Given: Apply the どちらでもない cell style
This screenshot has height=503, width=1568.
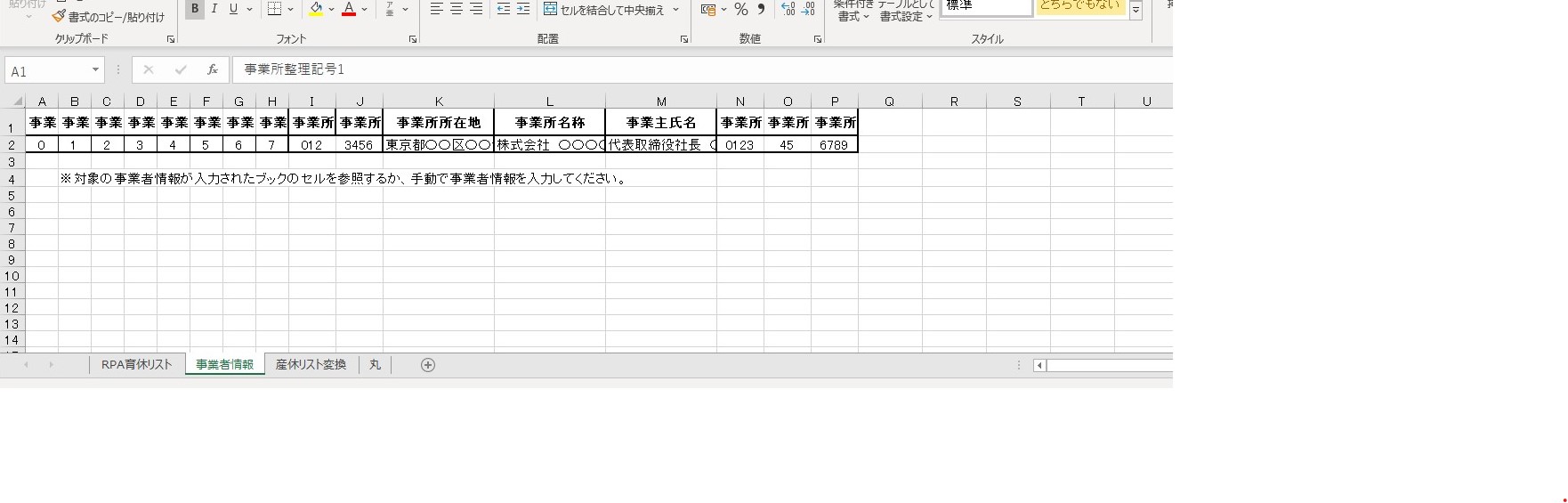Looking at the screenshot, I should (1079, 7).
